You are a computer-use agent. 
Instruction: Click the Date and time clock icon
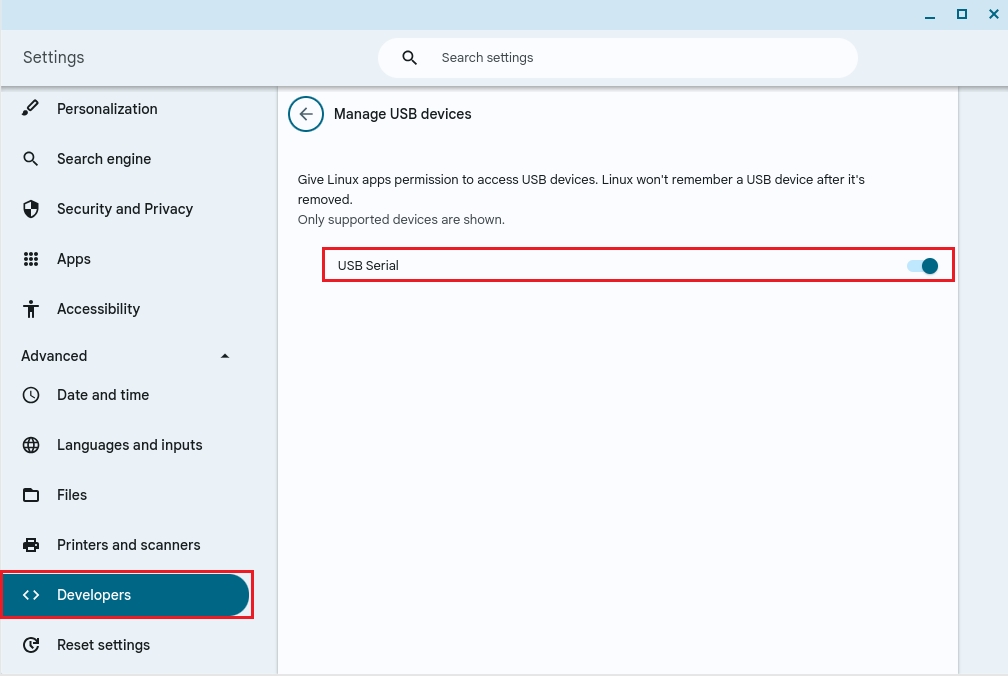pyautogui.click(x=31, y=395)
